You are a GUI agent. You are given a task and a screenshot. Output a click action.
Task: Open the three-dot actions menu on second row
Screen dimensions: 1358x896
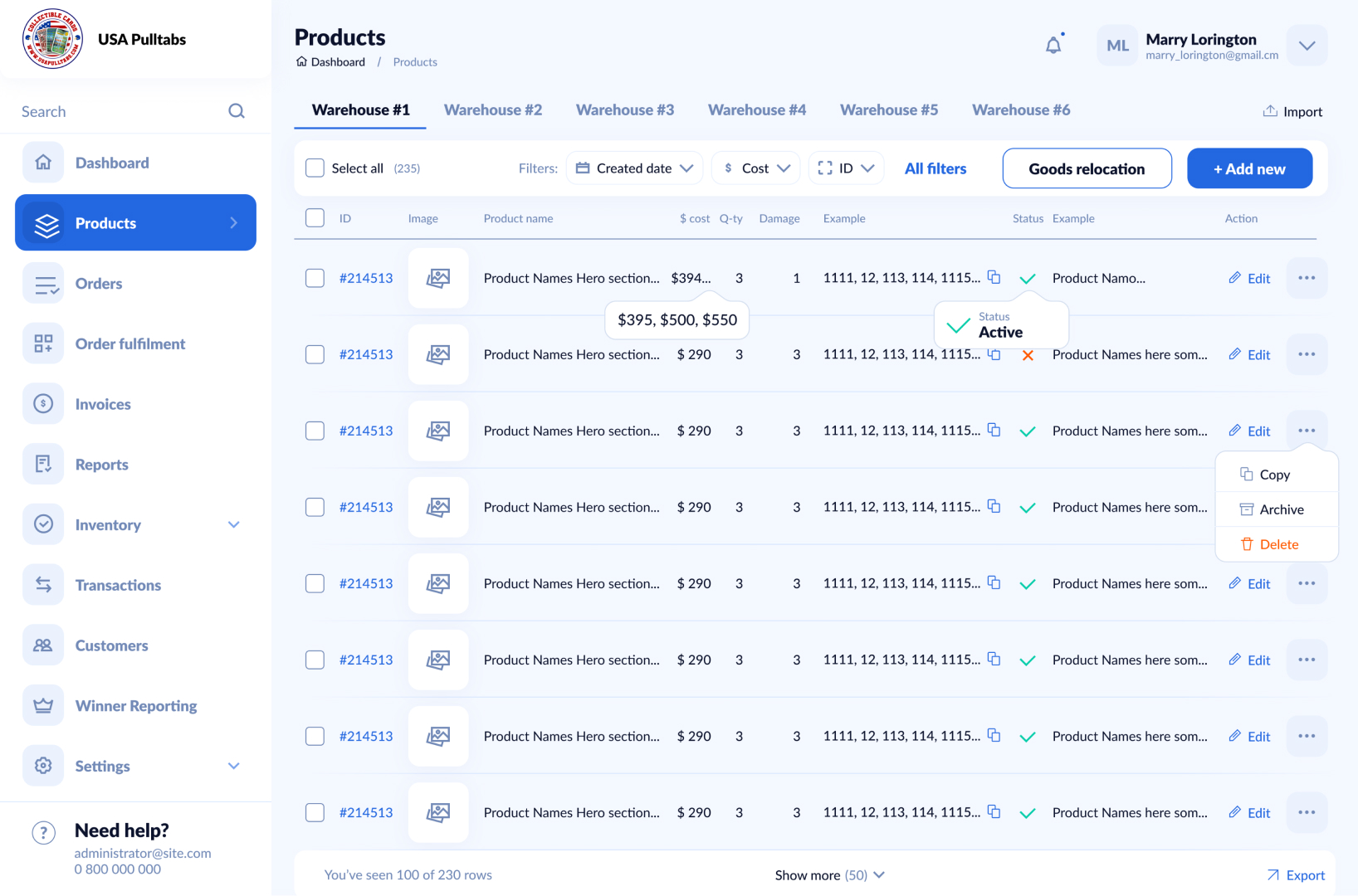pyautogui.click(x=1307, y=354)
